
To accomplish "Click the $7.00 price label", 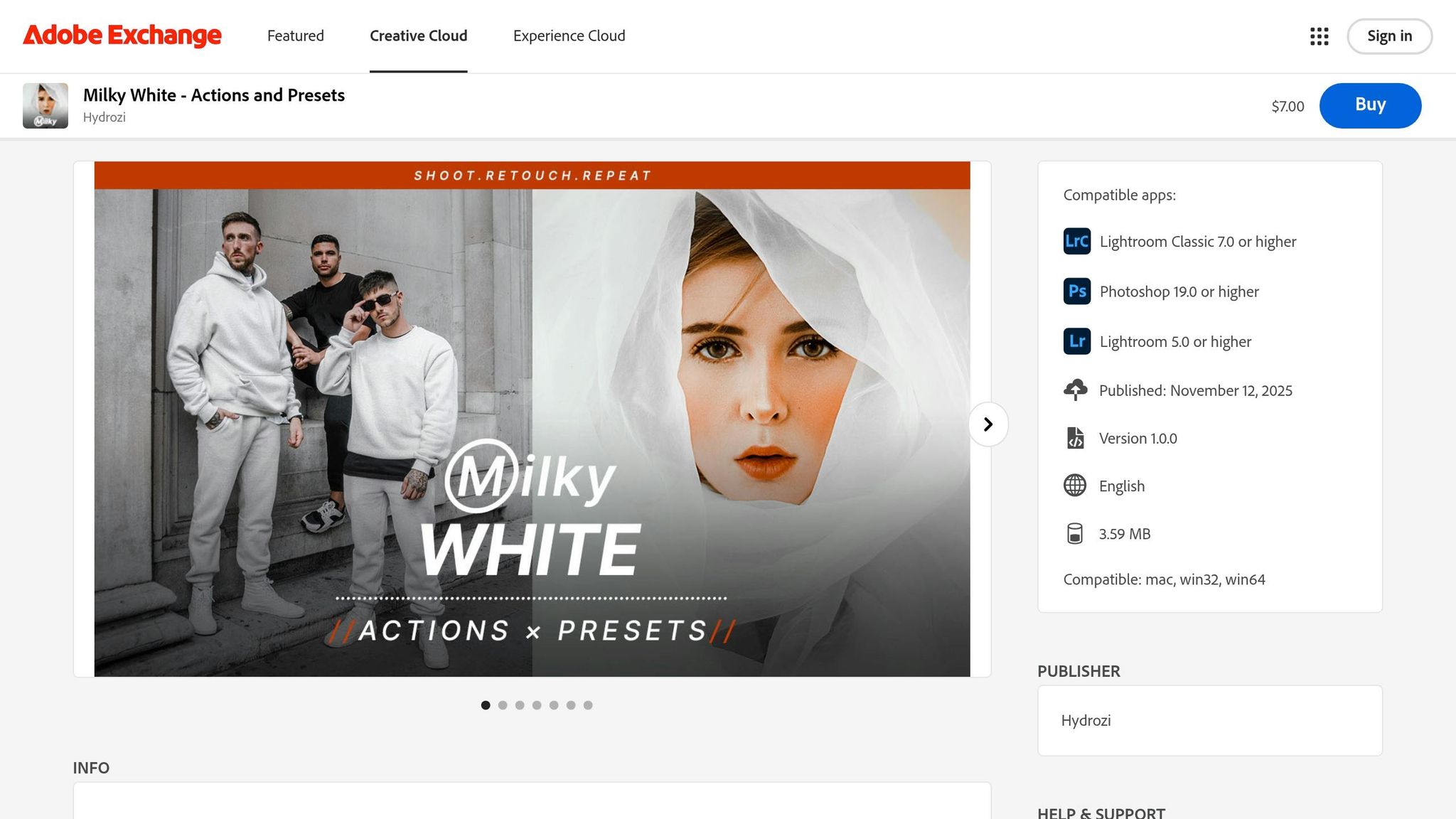I will 1288,106.
